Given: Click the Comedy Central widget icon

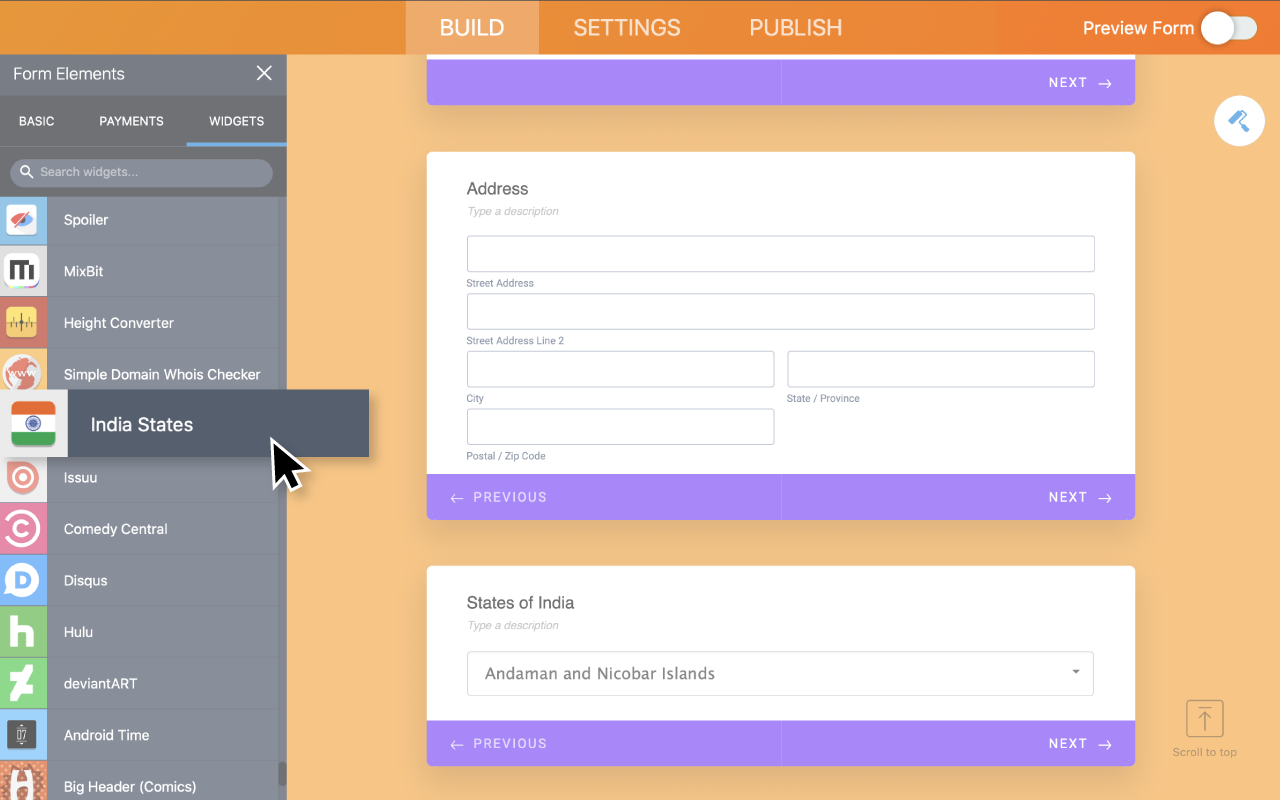Looking at the screenshot, I should [22, 529].
